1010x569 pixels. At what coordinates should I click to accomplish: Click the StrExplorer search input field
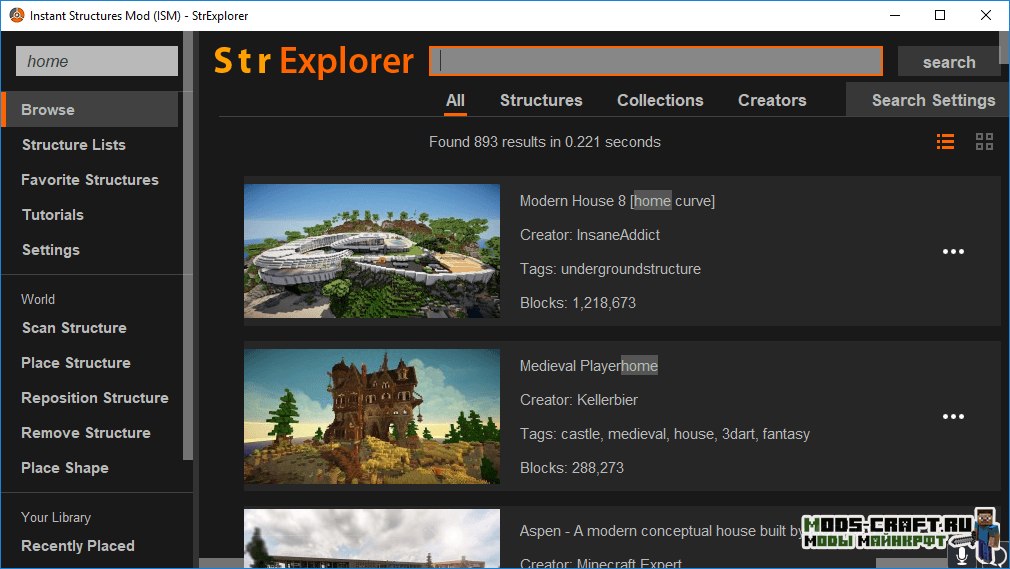click(656, 62)
